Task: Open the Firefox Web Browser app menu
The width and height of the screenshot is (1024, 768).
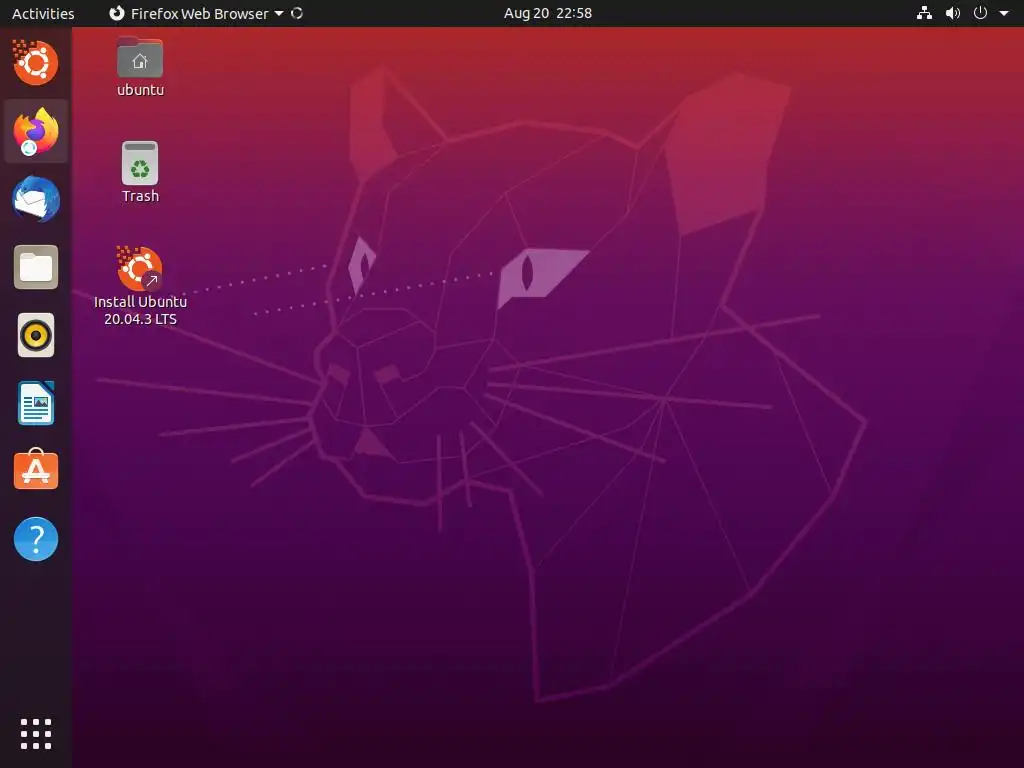Action: pyautogui.click(x=196, y=13)
